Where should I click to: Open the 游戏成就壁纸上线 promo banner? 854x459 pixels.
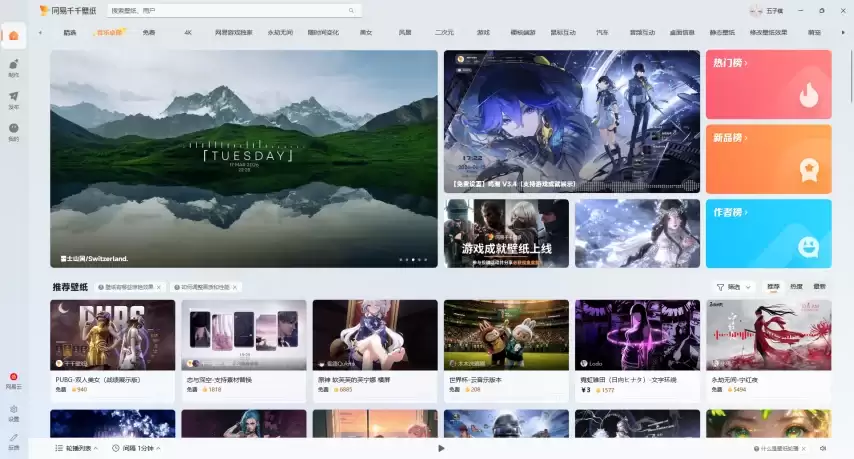[x=507, y=234]
